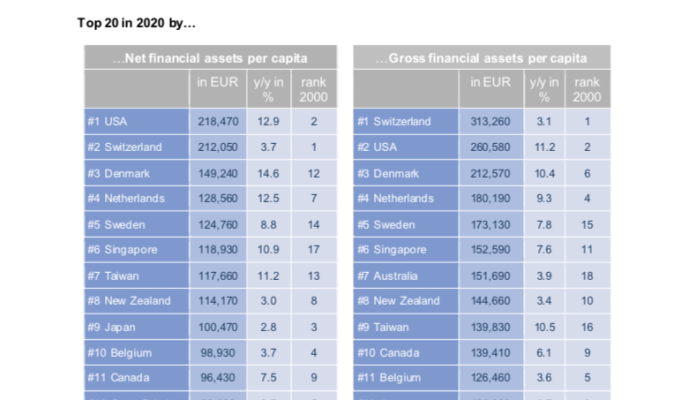Select the '#6 Singapore' net assets row
This screenshot has width=681, height=400.
pyautogui.click(x=210, y=250)
